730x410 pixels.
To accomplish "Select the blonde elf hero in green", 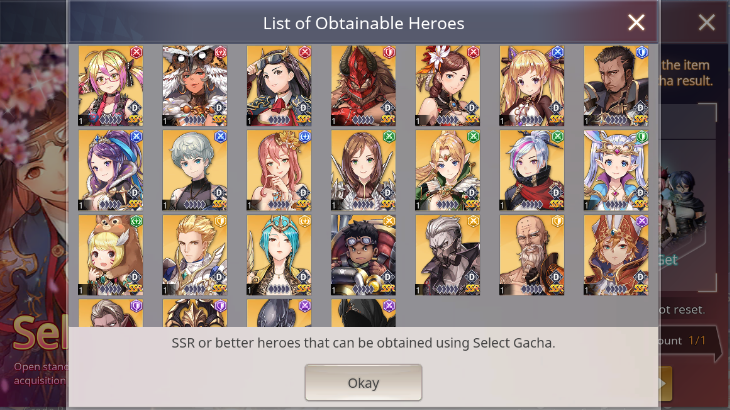I will (447, 170).
